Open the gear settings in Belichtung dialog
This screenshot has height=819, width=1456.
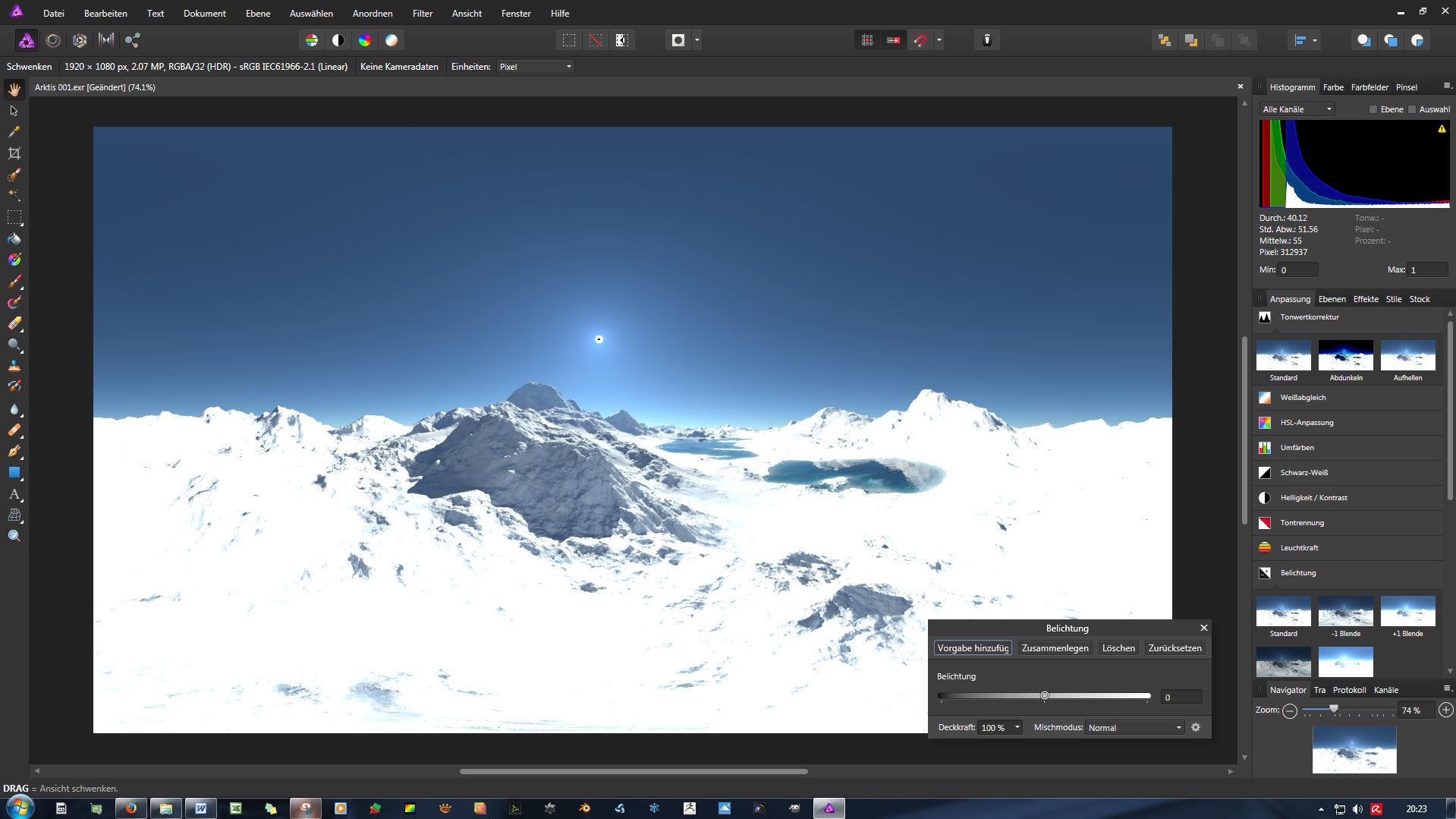1196,727
